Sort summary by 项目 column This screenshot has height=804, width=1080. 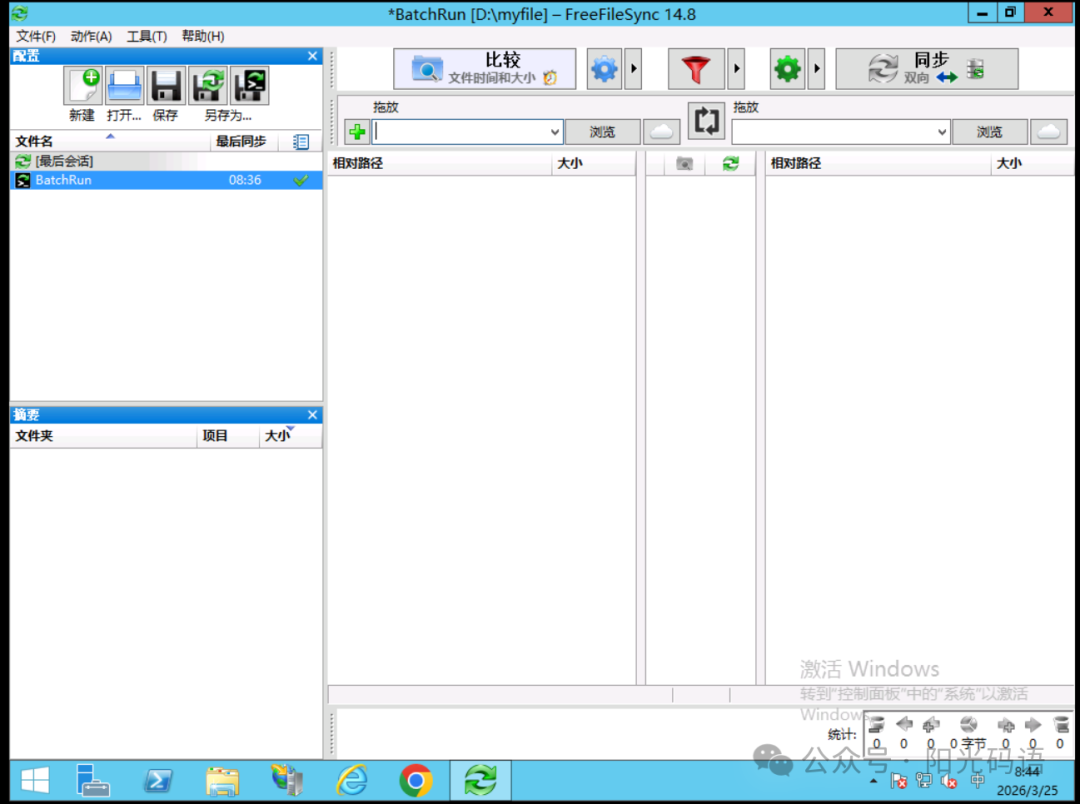[228, 436]
